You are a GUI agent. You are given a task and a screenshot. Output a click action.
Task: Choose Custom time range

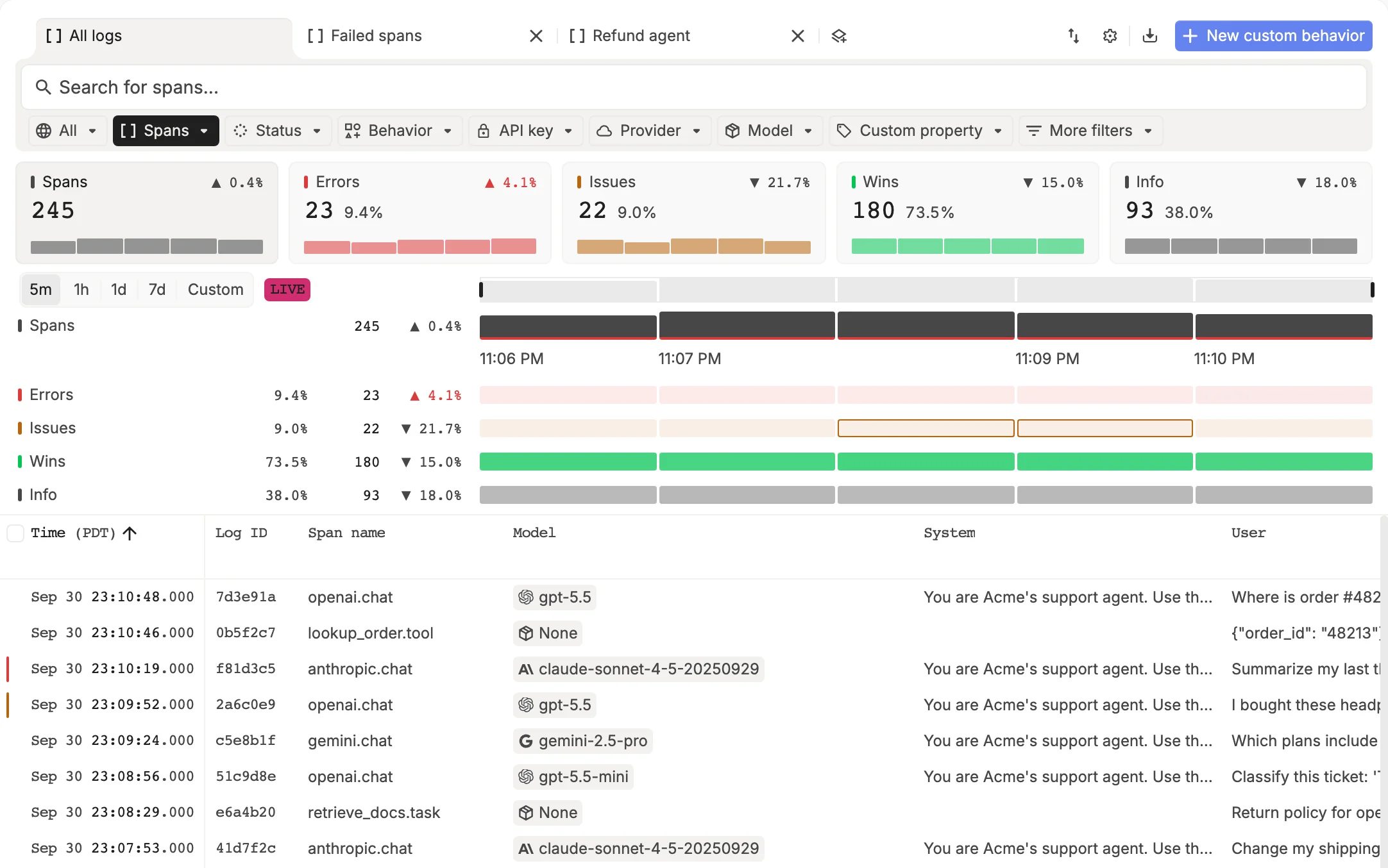click(x=216, y=289)
